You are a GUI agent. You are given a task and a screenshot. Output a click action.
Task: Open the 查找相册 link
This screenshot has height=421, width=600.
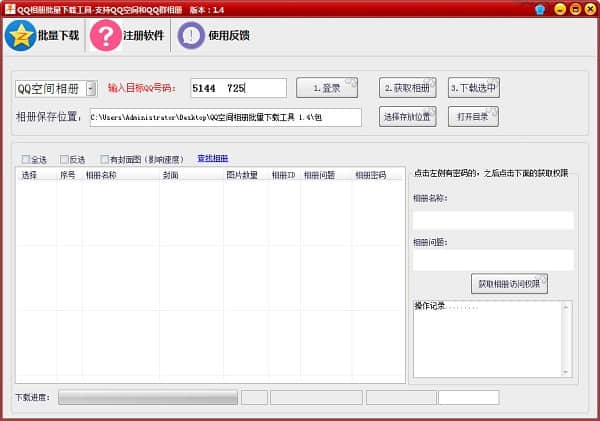coord(212,158)
